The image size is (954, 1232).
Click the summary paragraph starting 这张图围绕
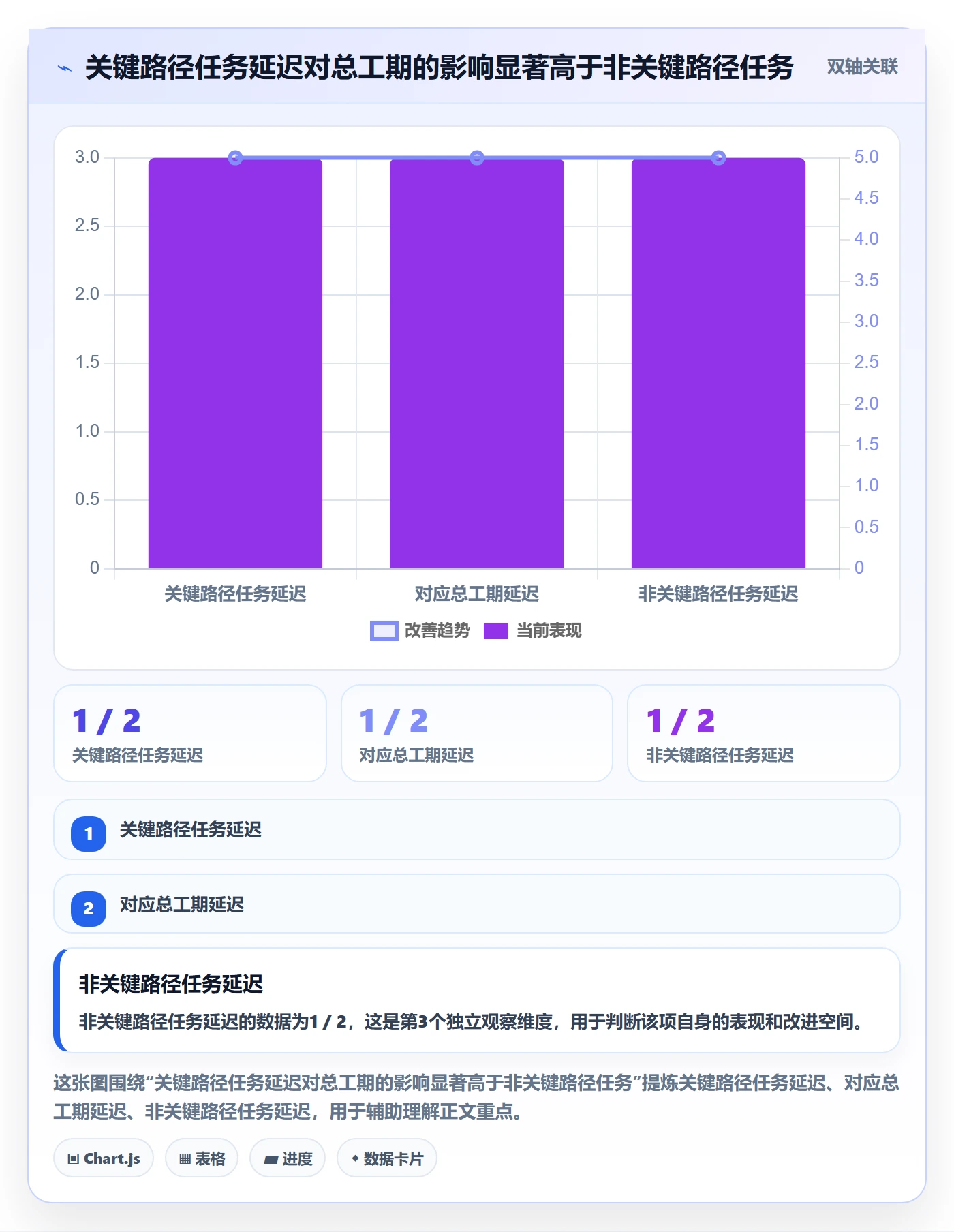476,1097
